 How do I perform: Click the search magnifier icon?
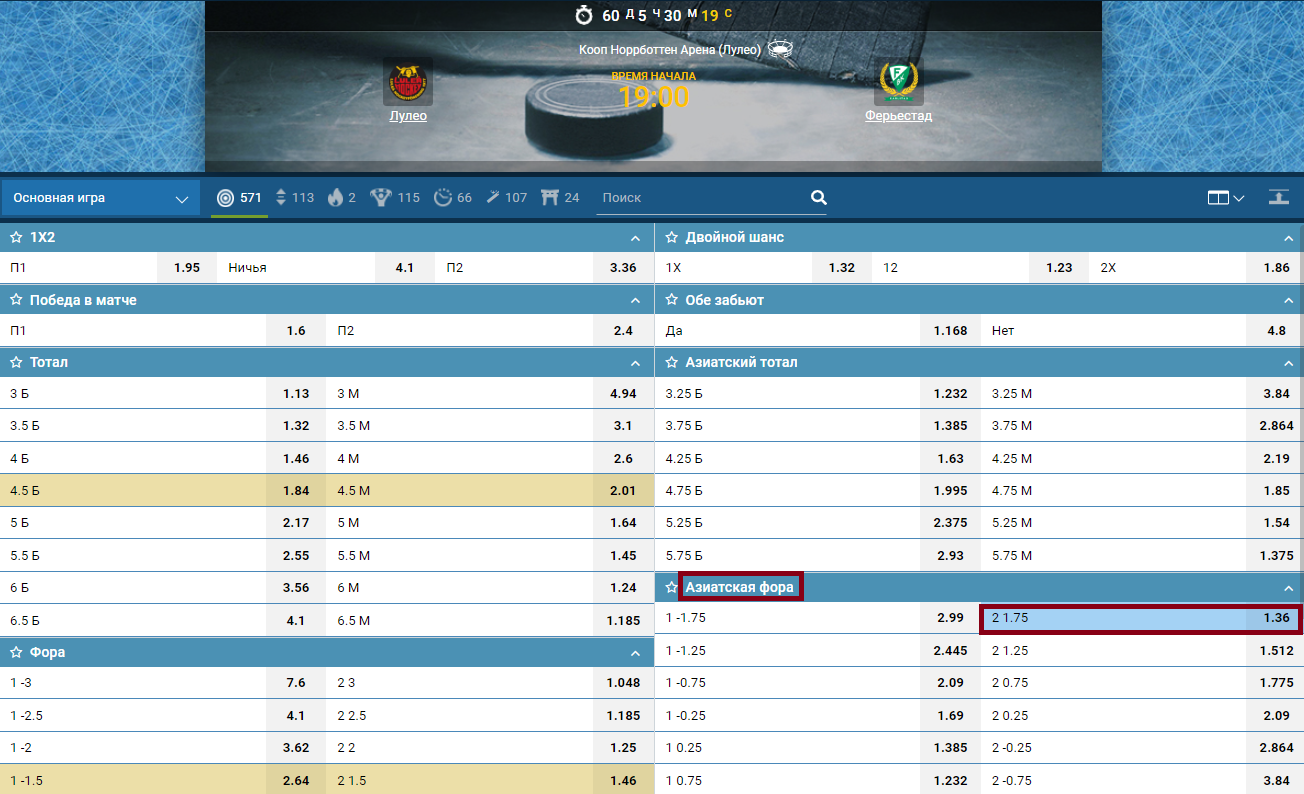tap(818, 198)
